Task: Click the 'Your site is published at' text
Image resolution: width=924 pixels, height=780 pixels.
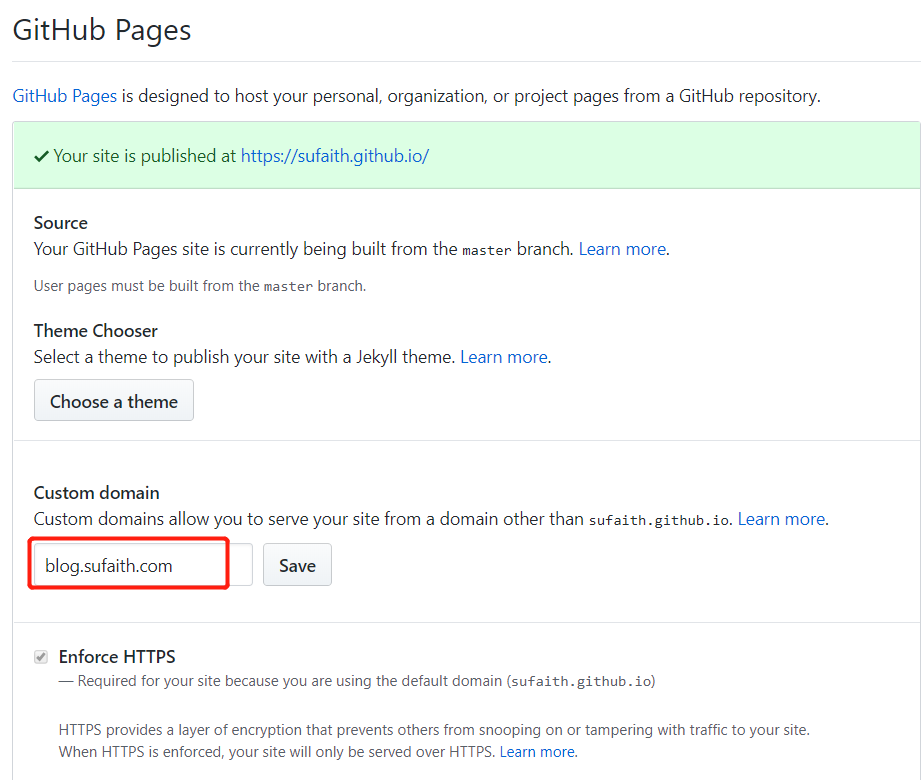Action: pyautogui.click(x=144, y=156)
